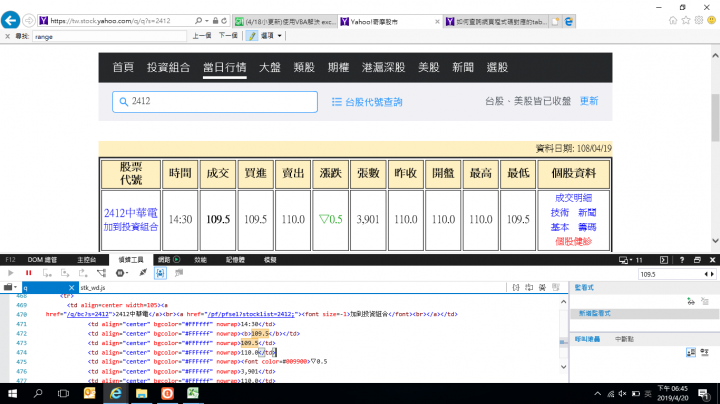720x404 pixels.
Task: Click find bar next match button
Action: click(x=228, y=36)
